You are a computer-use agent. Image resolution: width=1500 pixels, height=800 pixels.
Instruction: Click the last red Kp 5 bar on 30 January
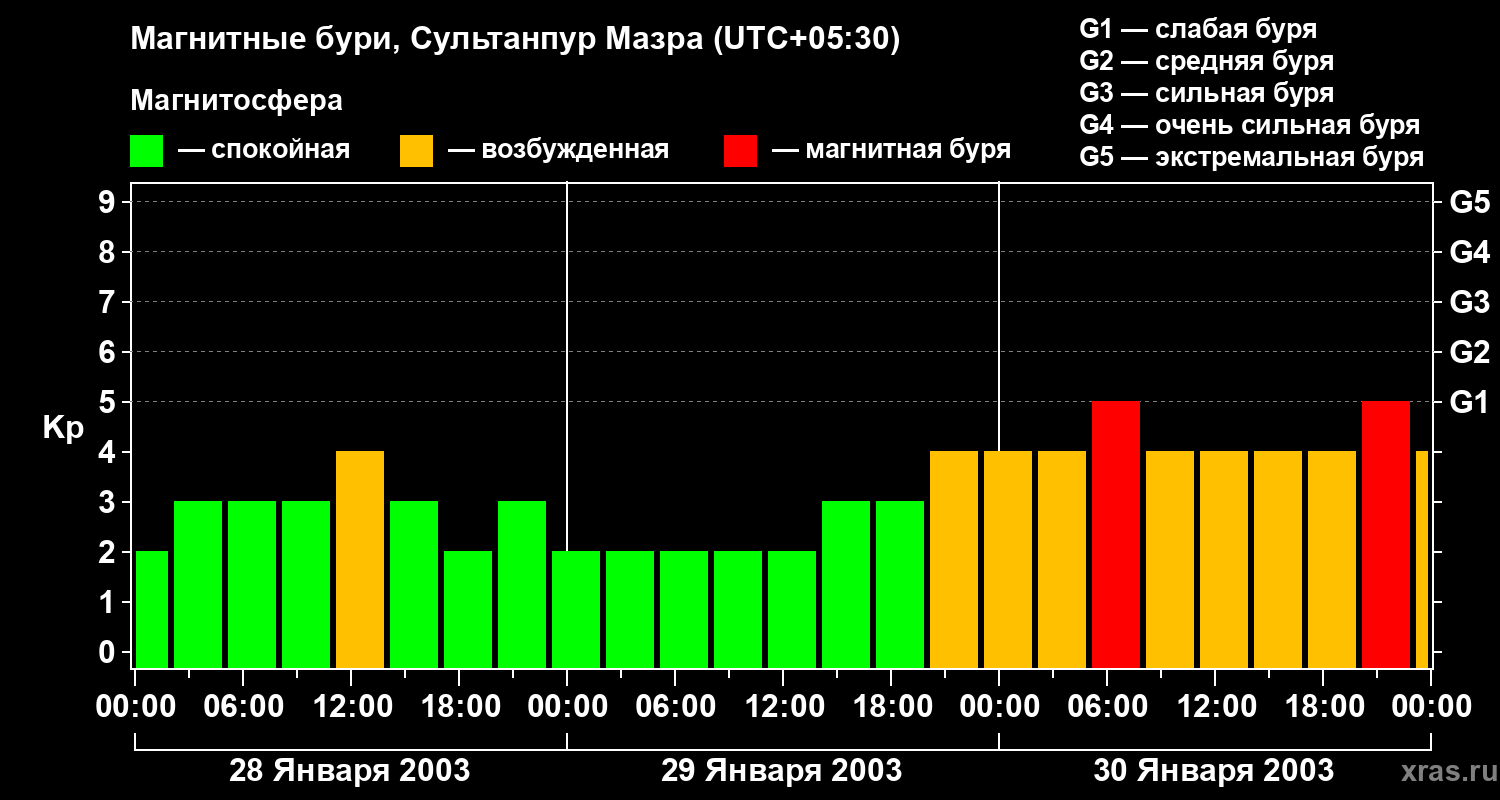(1386, 535)
